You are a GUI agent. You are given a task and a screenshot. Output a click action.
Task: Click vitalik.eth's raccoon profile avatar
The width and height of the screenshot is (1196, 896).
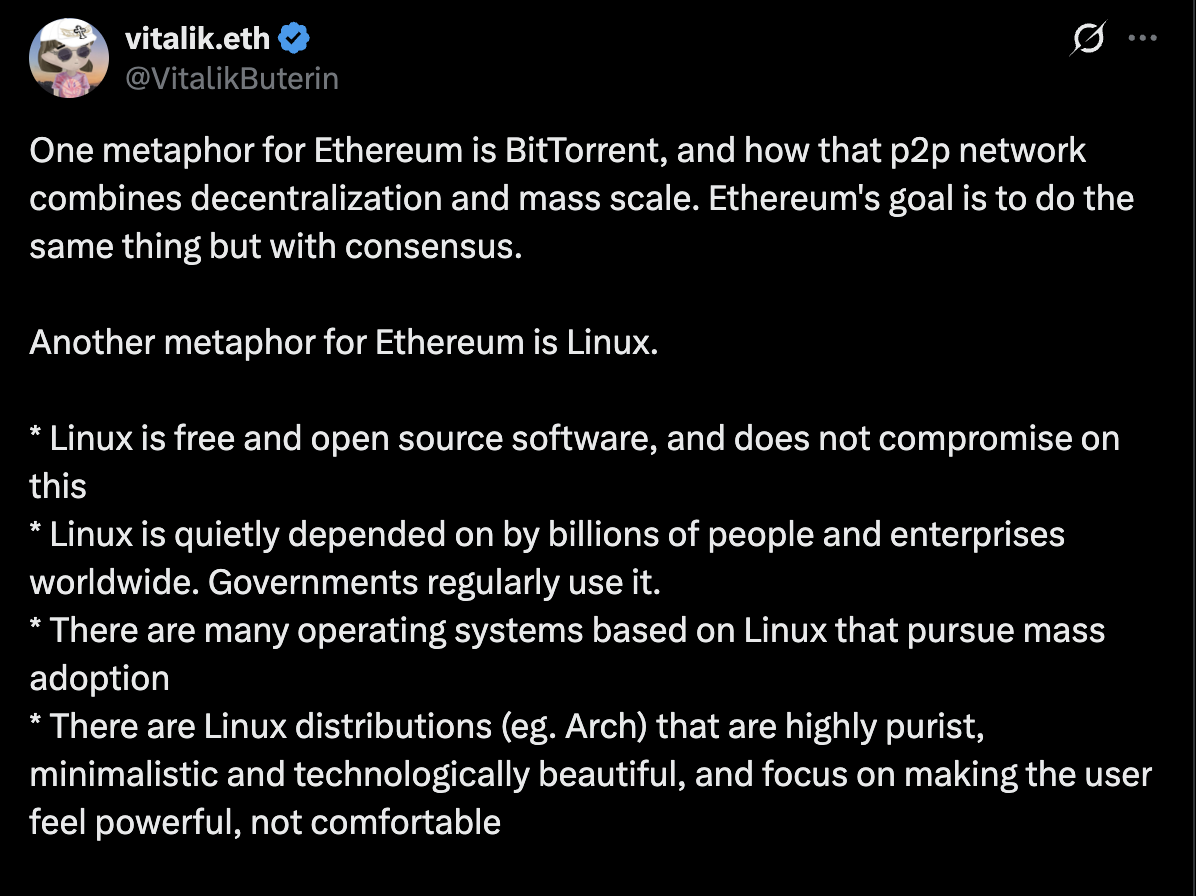click(x=69, y=57)
